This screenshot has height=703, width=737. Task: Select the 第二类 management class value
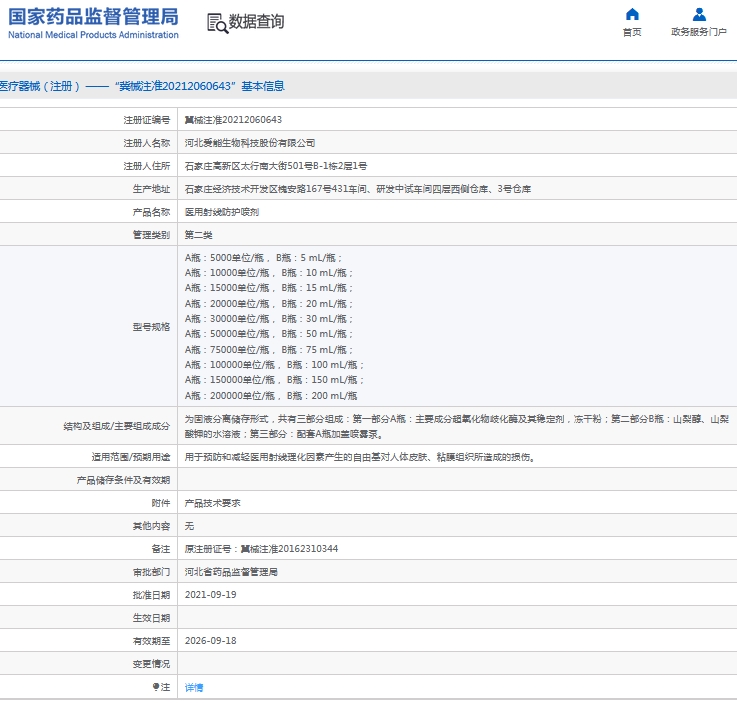(x=198, y=235)
